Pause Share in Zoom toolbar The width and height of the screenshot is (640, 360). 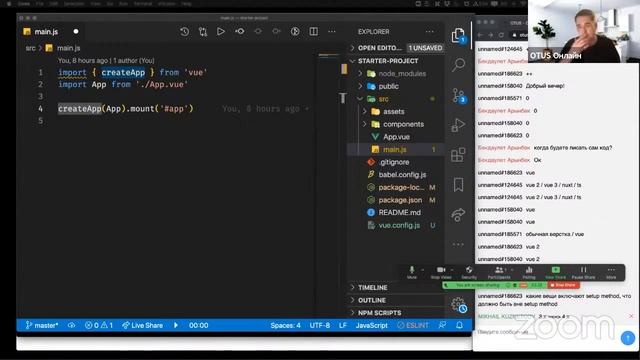pyautogui.click(x=583, y=272)
